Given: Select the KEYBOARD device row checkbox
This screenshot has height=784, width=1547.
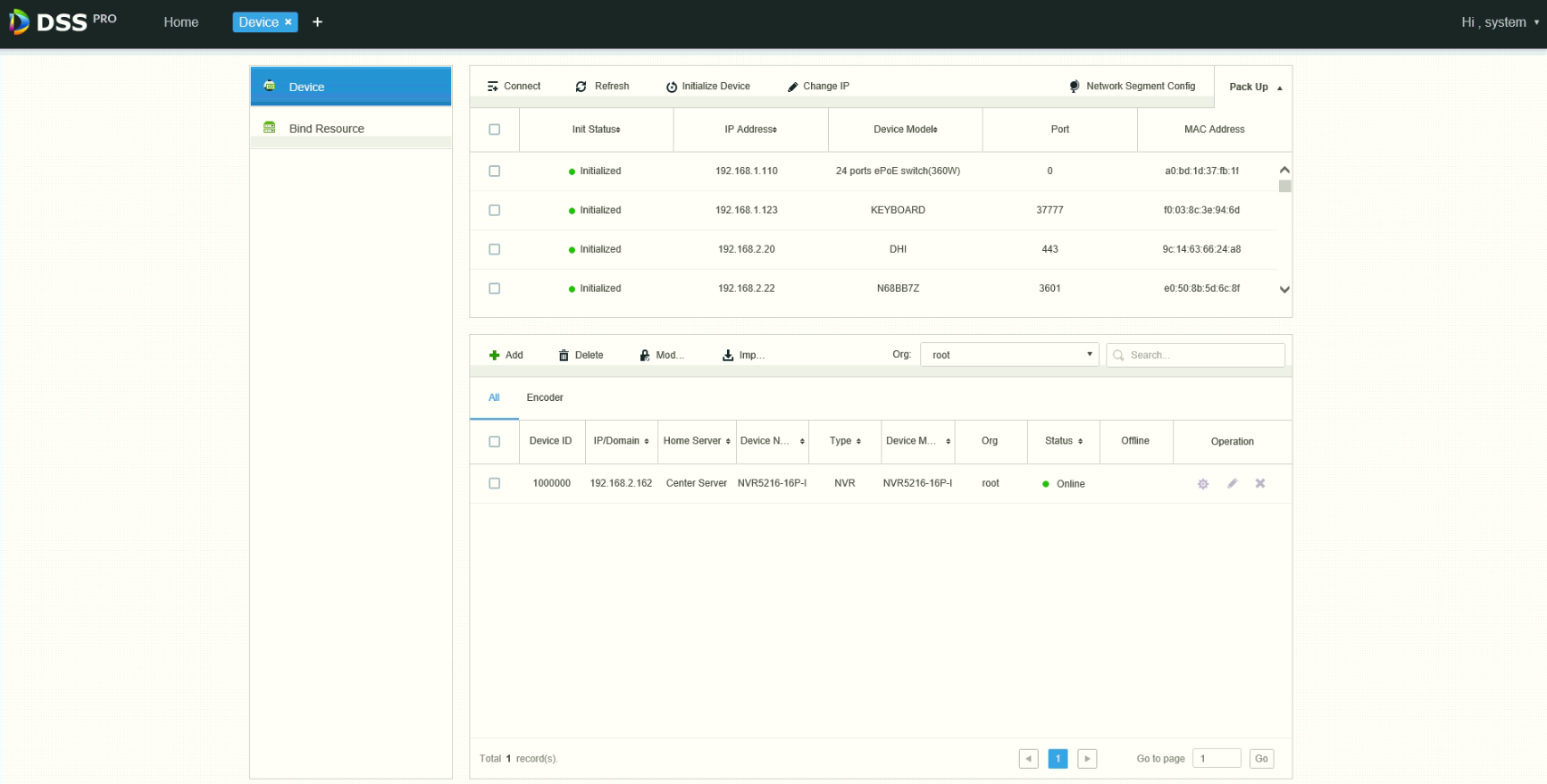Looking at the screenshot, I should pyautogui.click(x=494, y=211).
